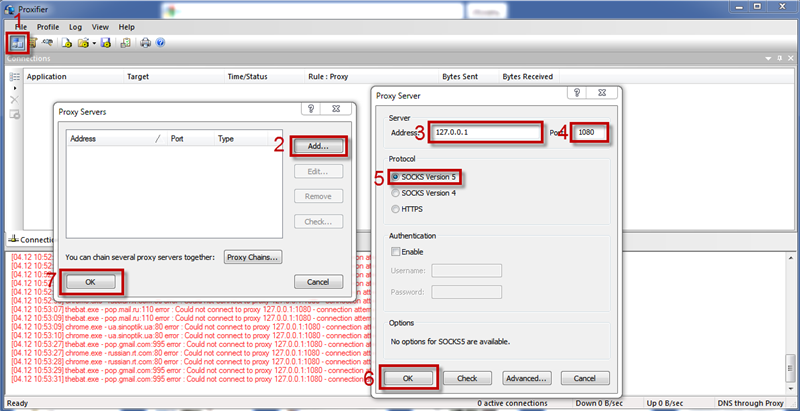Click the printer toolbar icon
The image size is (800, 411).
pyautogui.click(x=145, y=43)
